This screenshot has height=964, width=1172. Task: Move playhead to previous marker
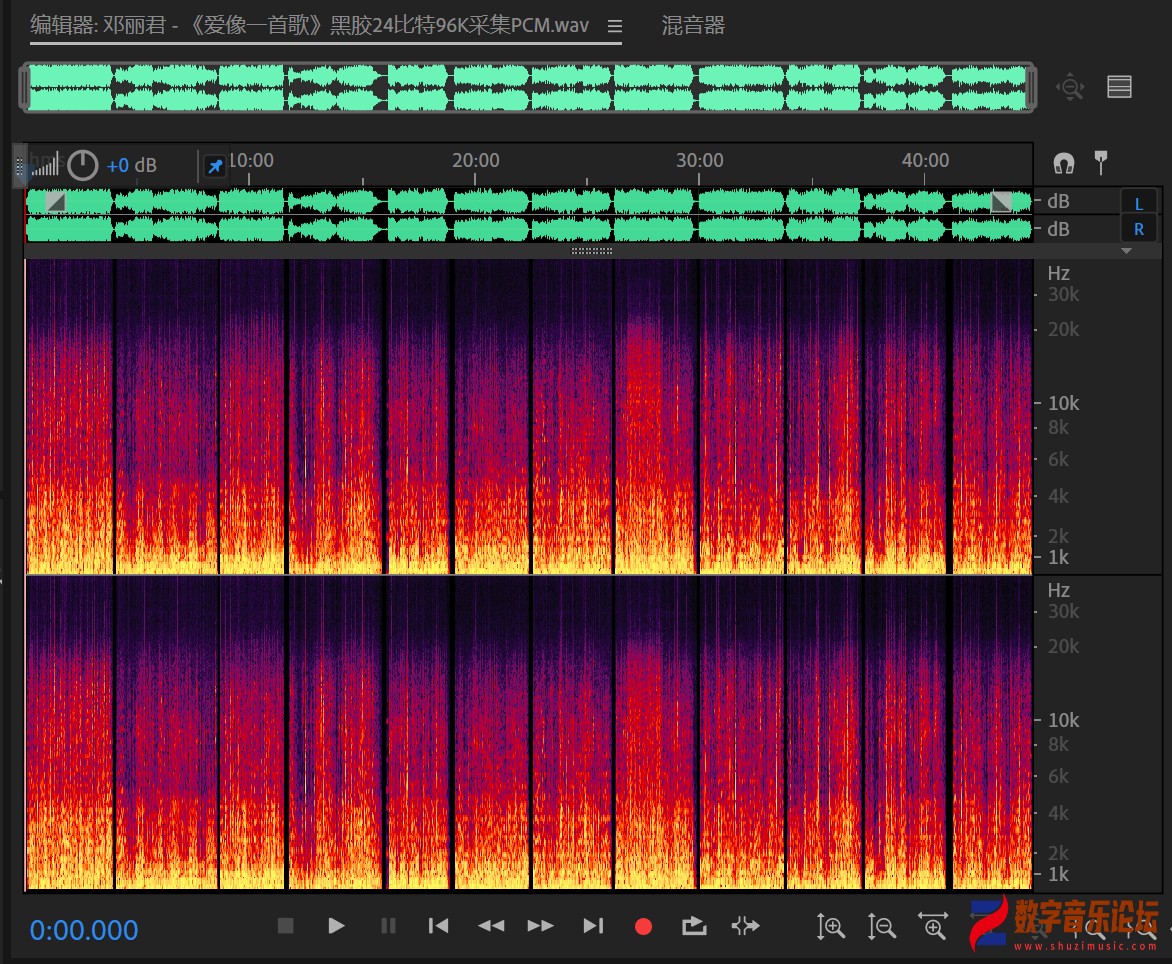(438, 926)
